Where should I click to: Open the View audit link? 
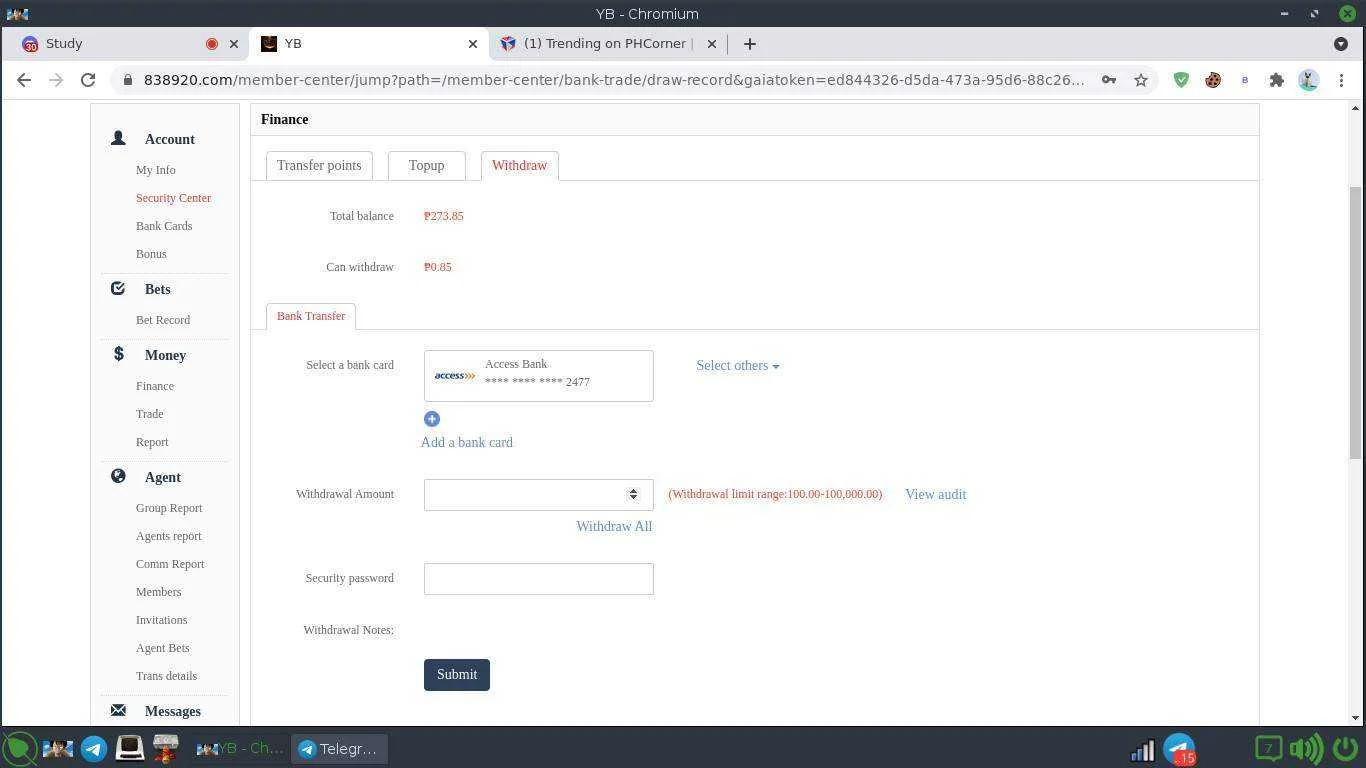(935, 494)
